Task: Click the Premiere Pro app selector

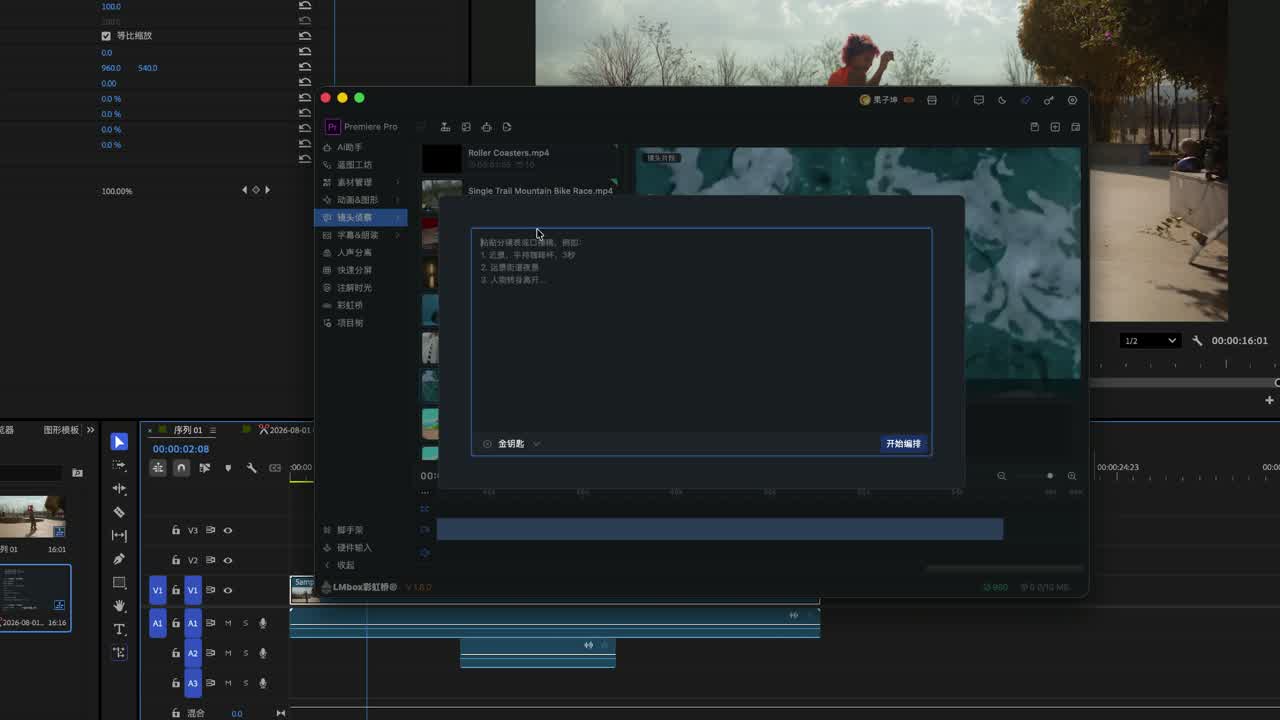Action: point(361,127)
